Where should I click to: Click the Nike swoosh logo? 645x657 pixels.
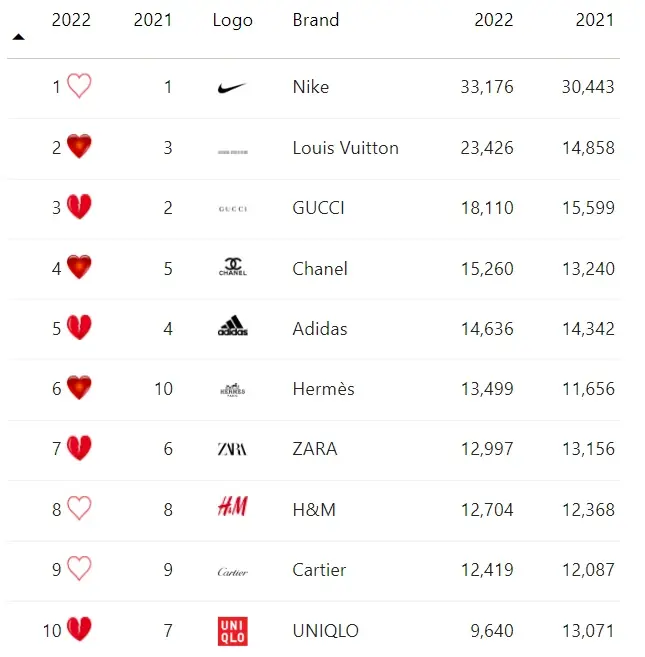coord(232,88)
